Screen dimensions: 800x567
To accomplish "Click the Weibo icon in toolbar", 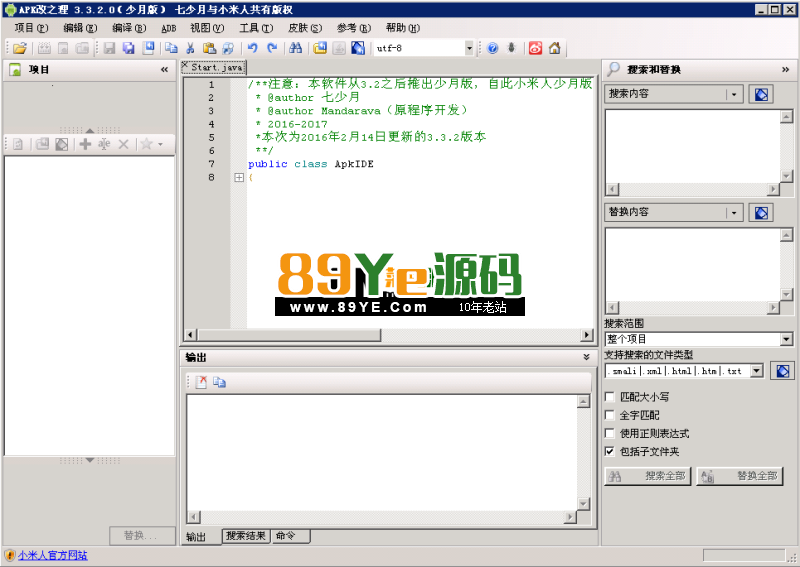I will click(x=535, y=48).
